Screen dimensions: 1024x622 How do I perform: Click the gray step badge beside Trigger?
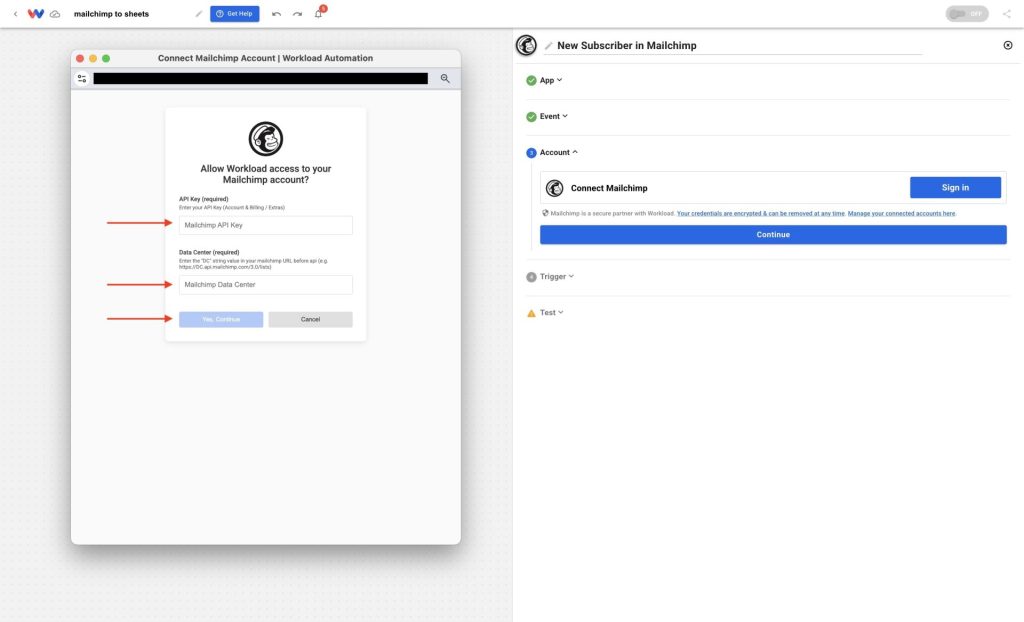pos(532,277)
